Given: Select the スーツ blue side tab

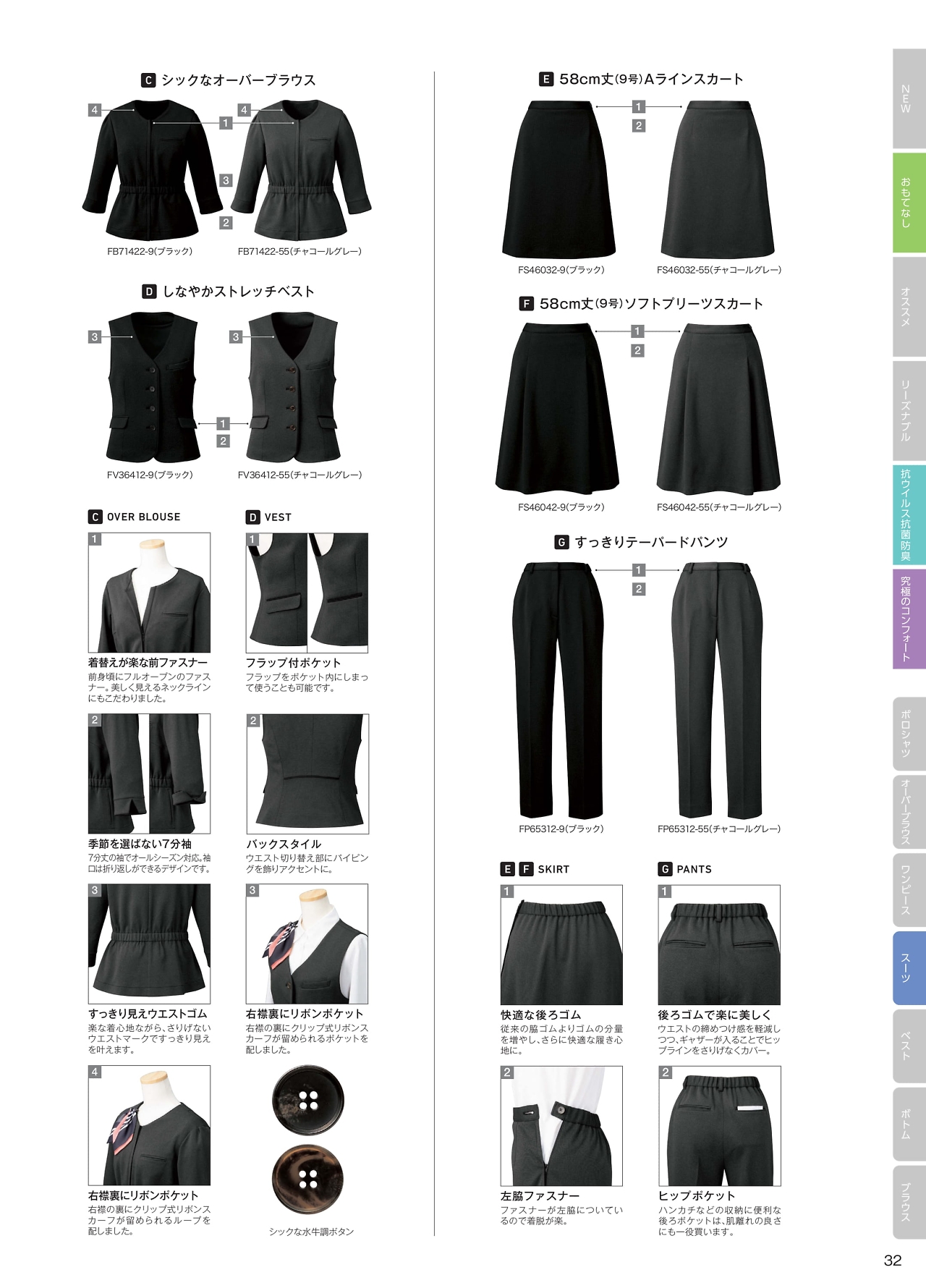Looking at the screenshot, I should [909, 968].
